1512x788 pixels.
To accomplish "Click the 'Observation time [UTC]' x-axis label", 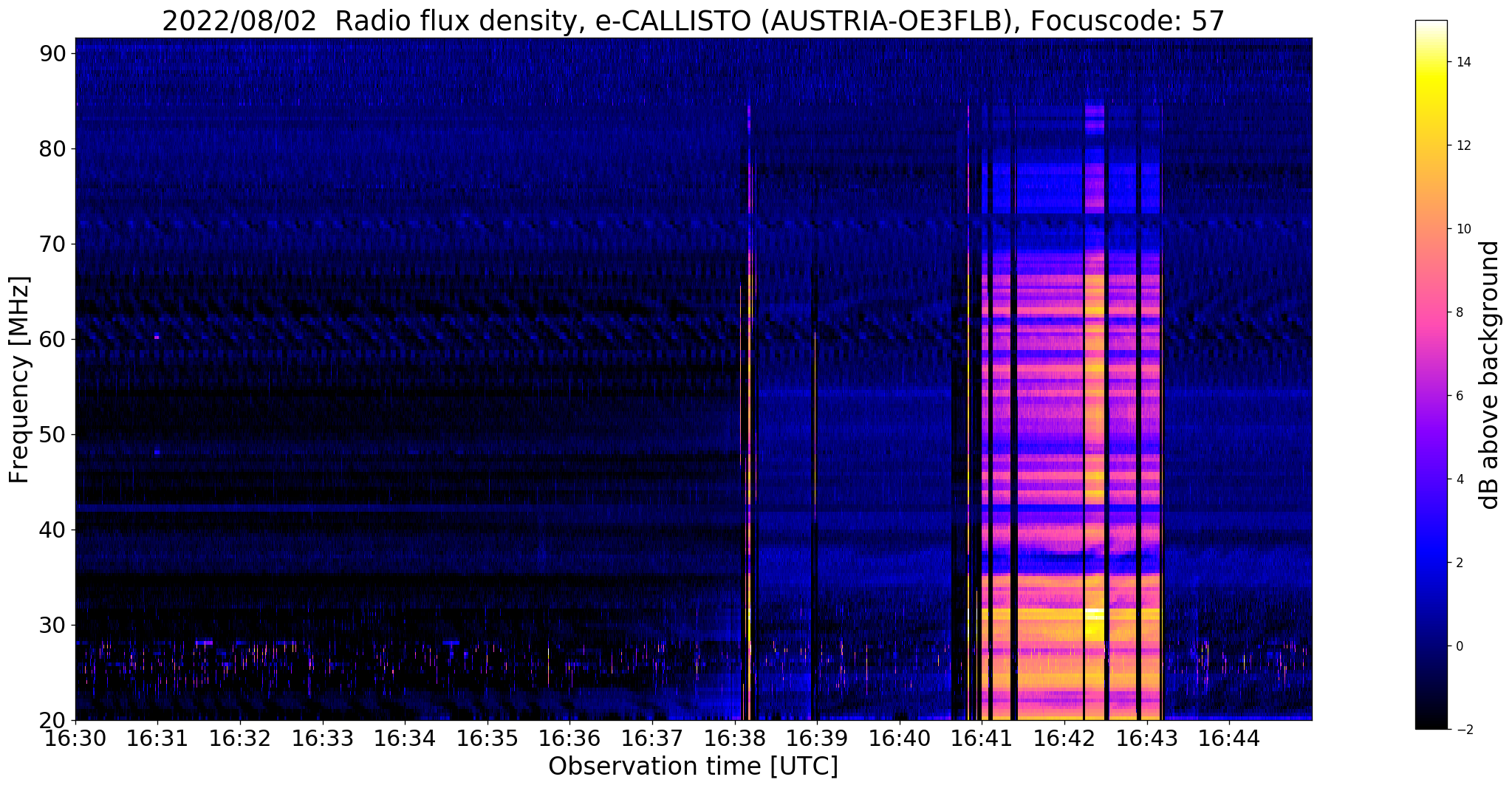I will pyautogui.click(x=693, y=767).
